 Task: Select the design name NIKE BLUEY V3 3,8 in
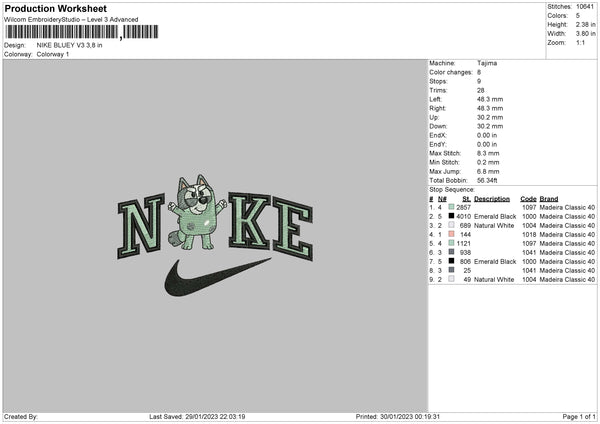69,45
